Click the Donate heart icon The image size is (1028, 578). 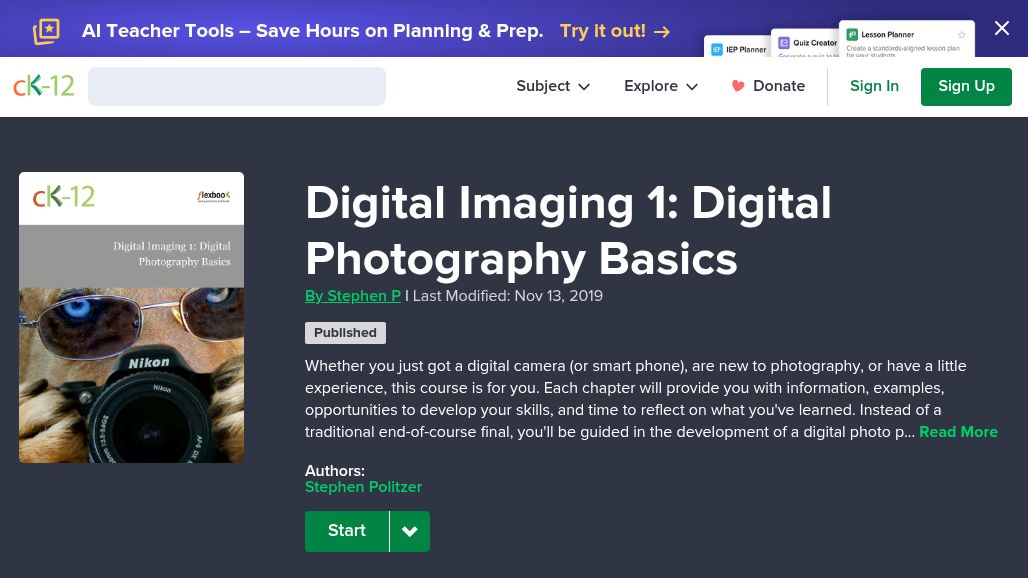click(x=738, y=86)
